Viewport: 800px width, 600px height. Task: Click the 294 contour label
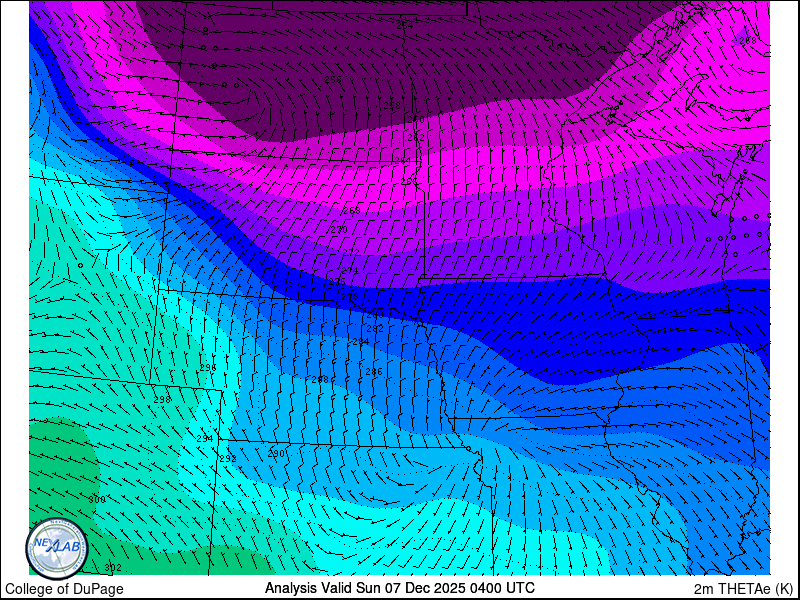pyautogui.click(x=205, y=438)
